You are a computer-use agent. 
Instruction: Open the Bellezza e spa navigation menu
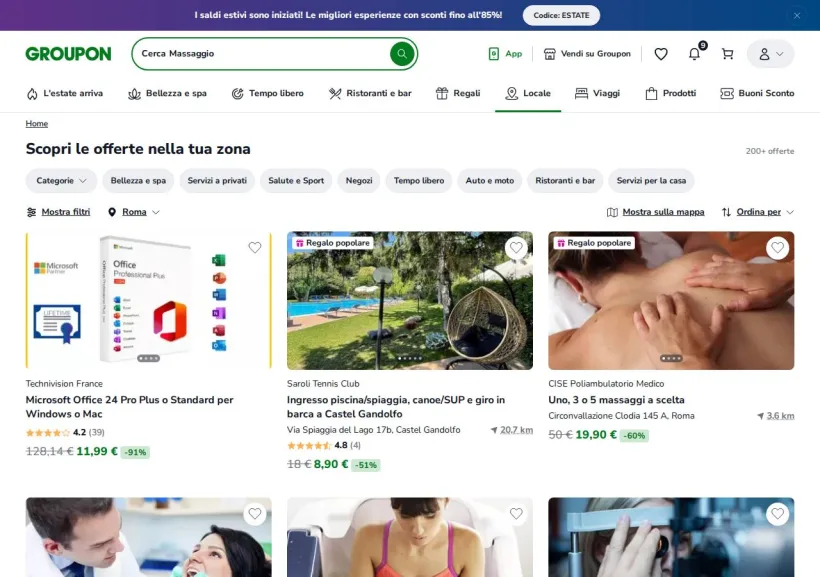tap(167, 93)
